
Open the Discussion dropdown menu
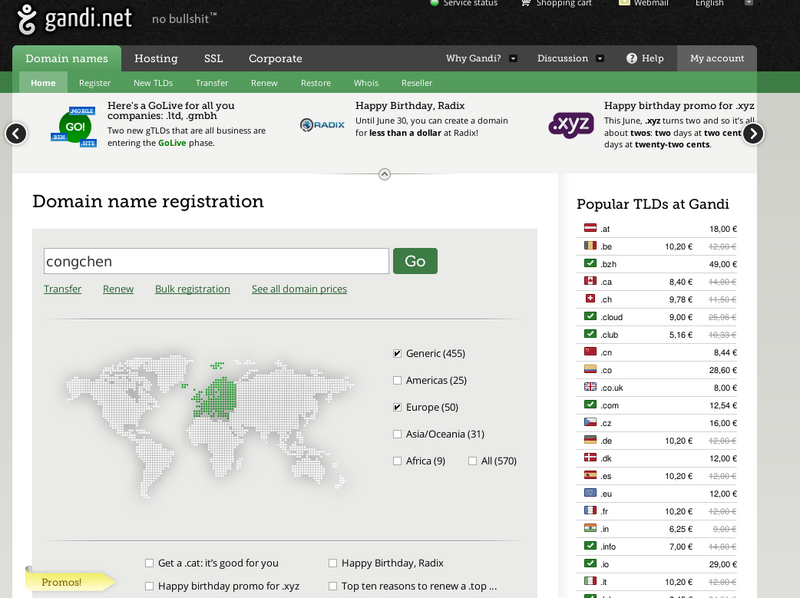coord(600,58)
